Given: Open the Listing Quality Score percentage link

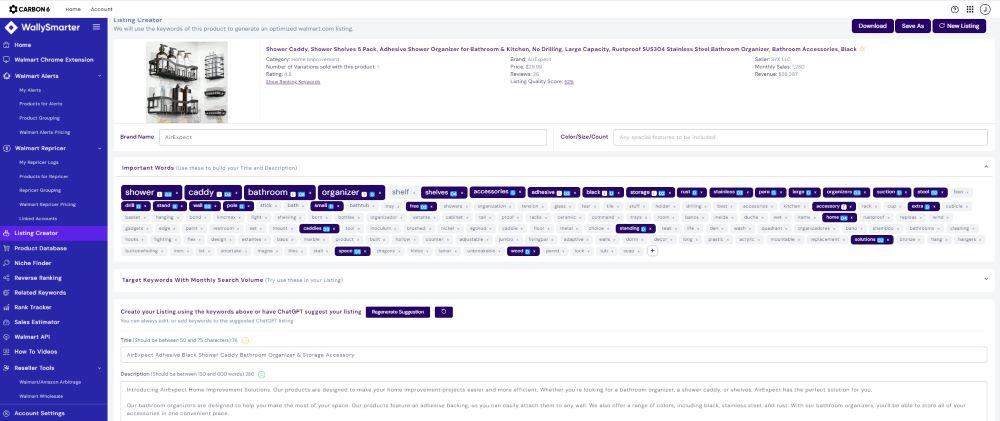Looking at the screenshot, I should click(569, 82).
